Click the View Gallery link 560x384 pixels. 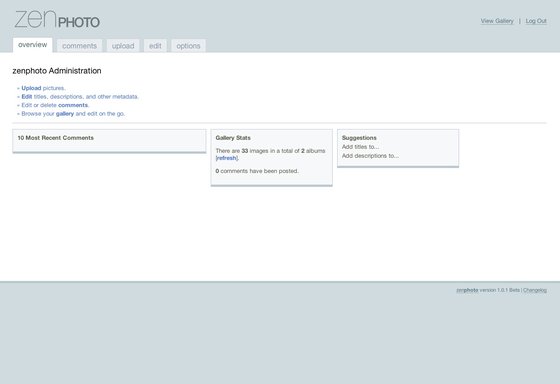click(497, 21)
